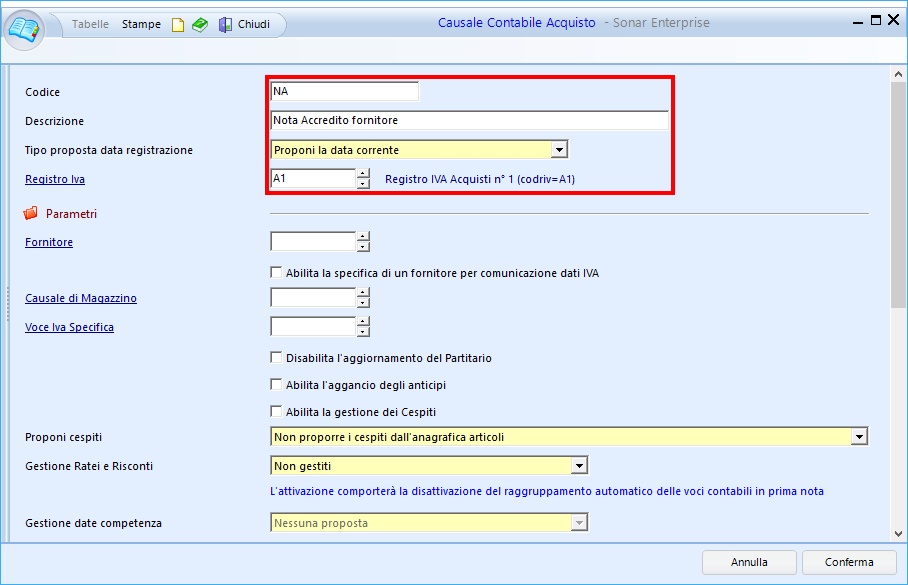Check Abilita la gestione dei Cespiti
Screen dimensions: 908x585
pos(277,411)
